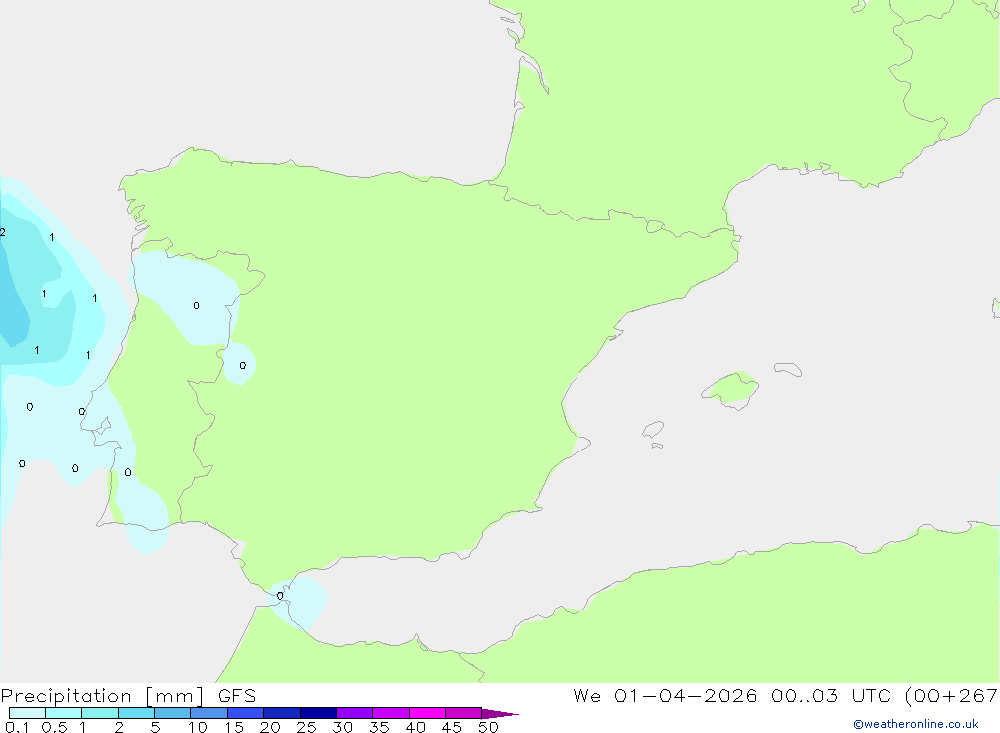The width and height of the screenshot is (1000, 733).
Task: Pick the legend swatch between 1 and 2
Action: point(100,713)
